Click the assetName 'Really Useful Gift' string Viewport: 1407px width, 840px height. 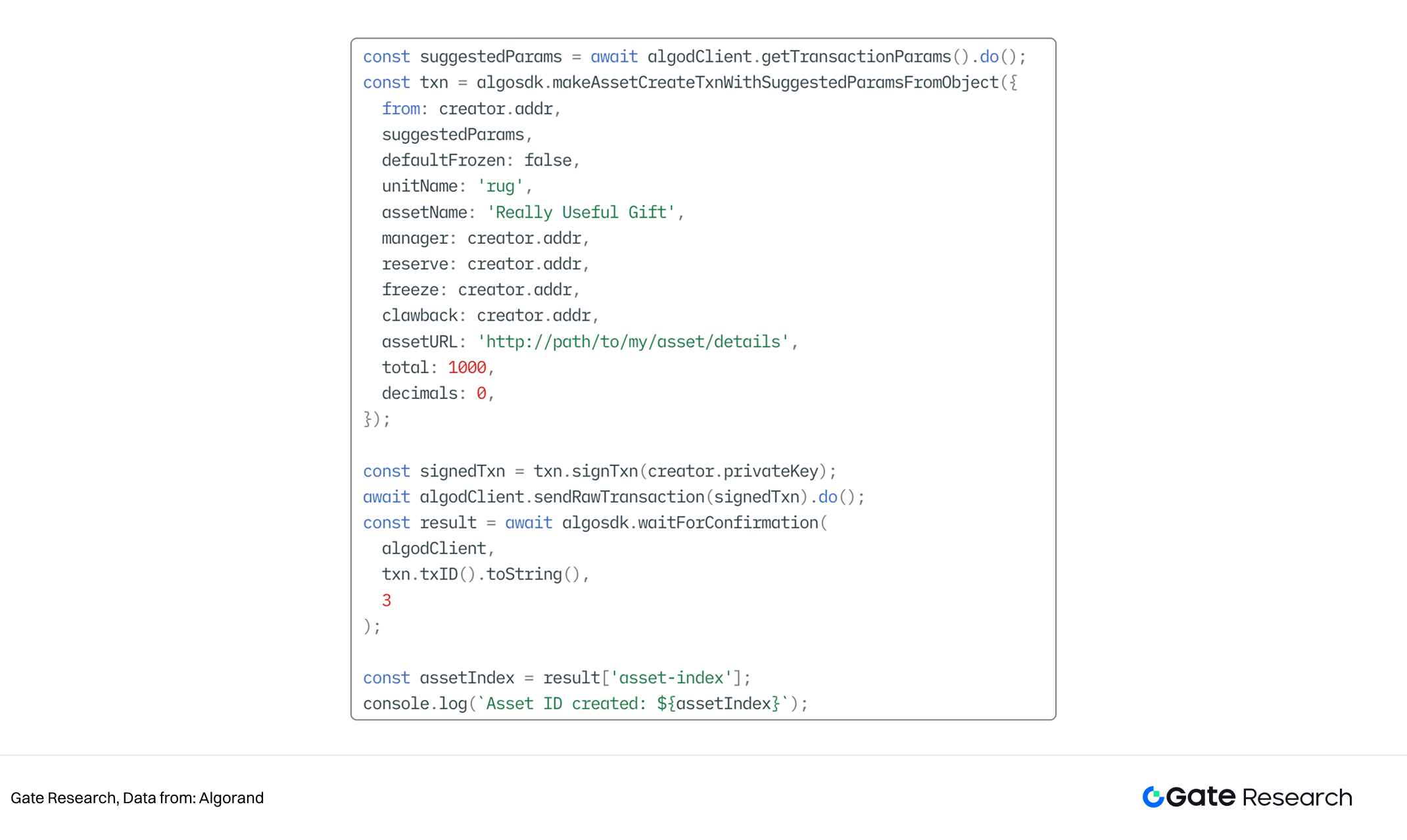581,212
